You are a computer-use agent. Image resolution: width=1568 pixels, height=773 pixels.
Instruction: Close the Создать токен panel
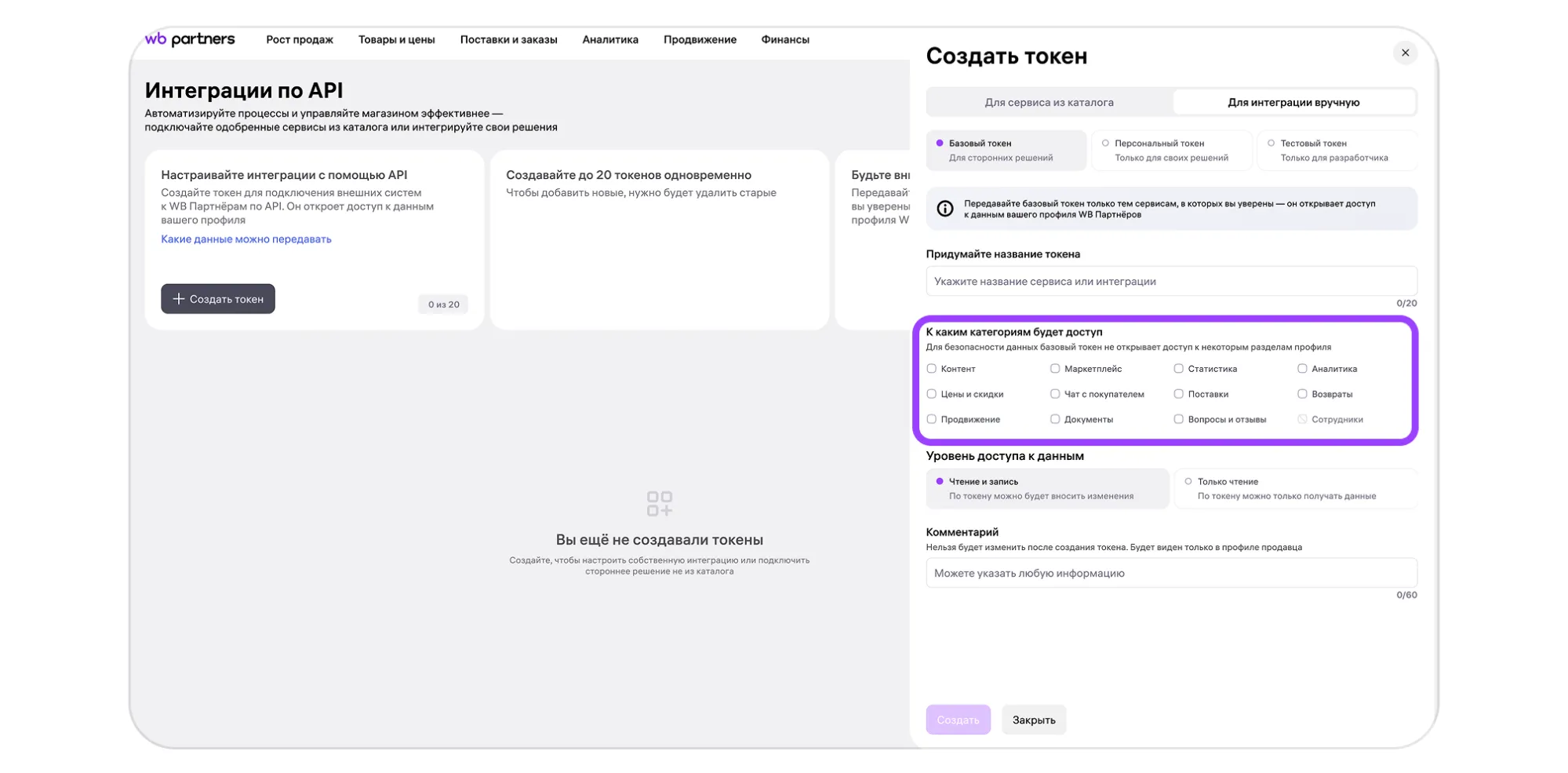click(1404, 53)
